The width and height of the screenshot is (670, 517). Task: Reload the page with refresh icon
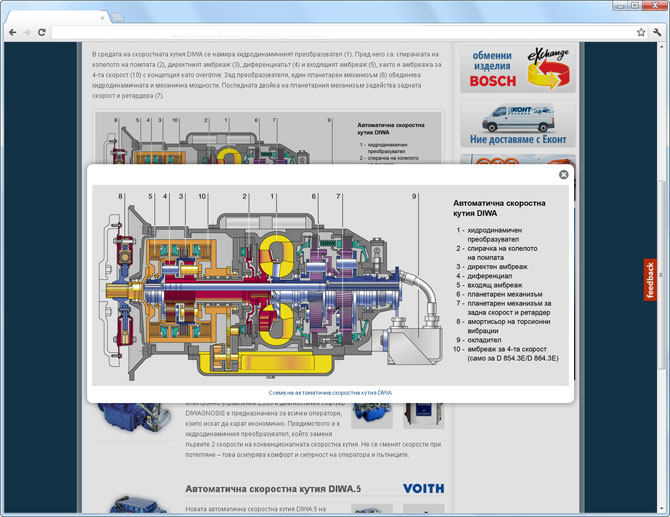pos(41,32)
